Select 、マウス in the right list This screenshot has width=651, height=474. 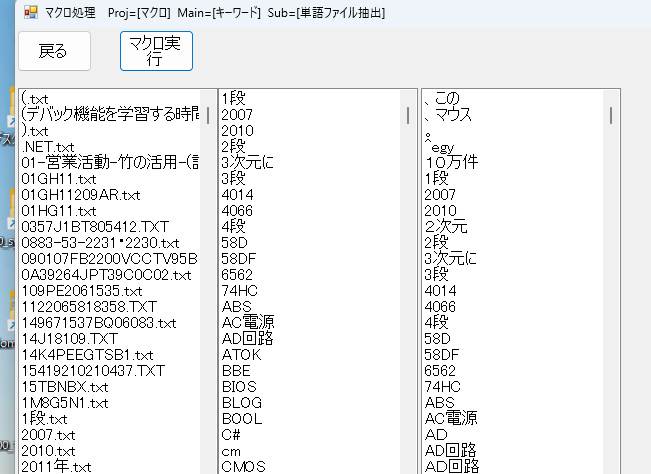point(447,115)
